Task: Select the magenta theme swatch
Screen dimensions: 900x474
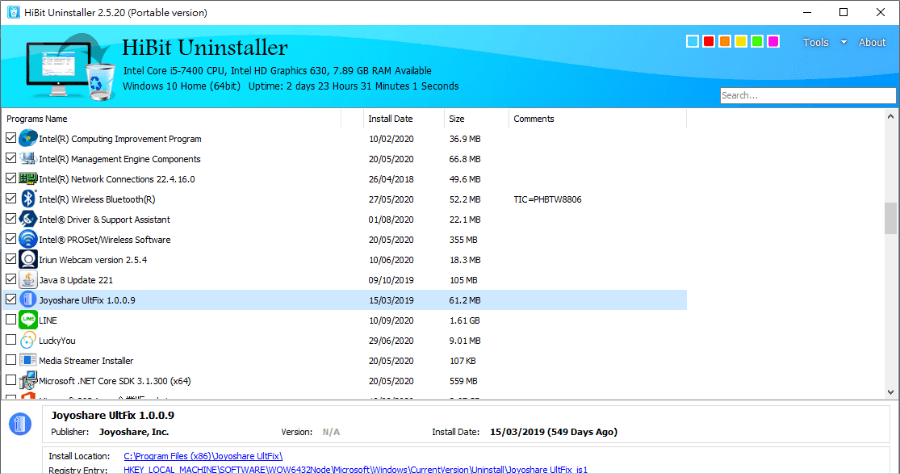Action: pos(773,41)
